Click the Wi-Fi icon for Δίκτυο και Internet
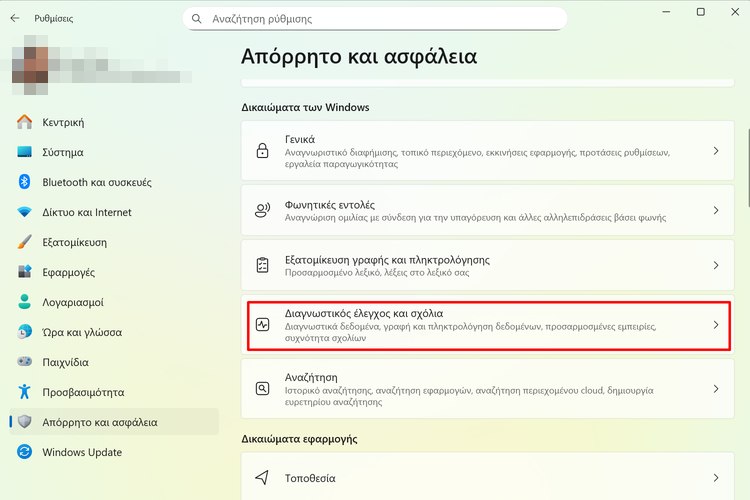The height and width of the screenshot is (500, 750). [24, 212]
